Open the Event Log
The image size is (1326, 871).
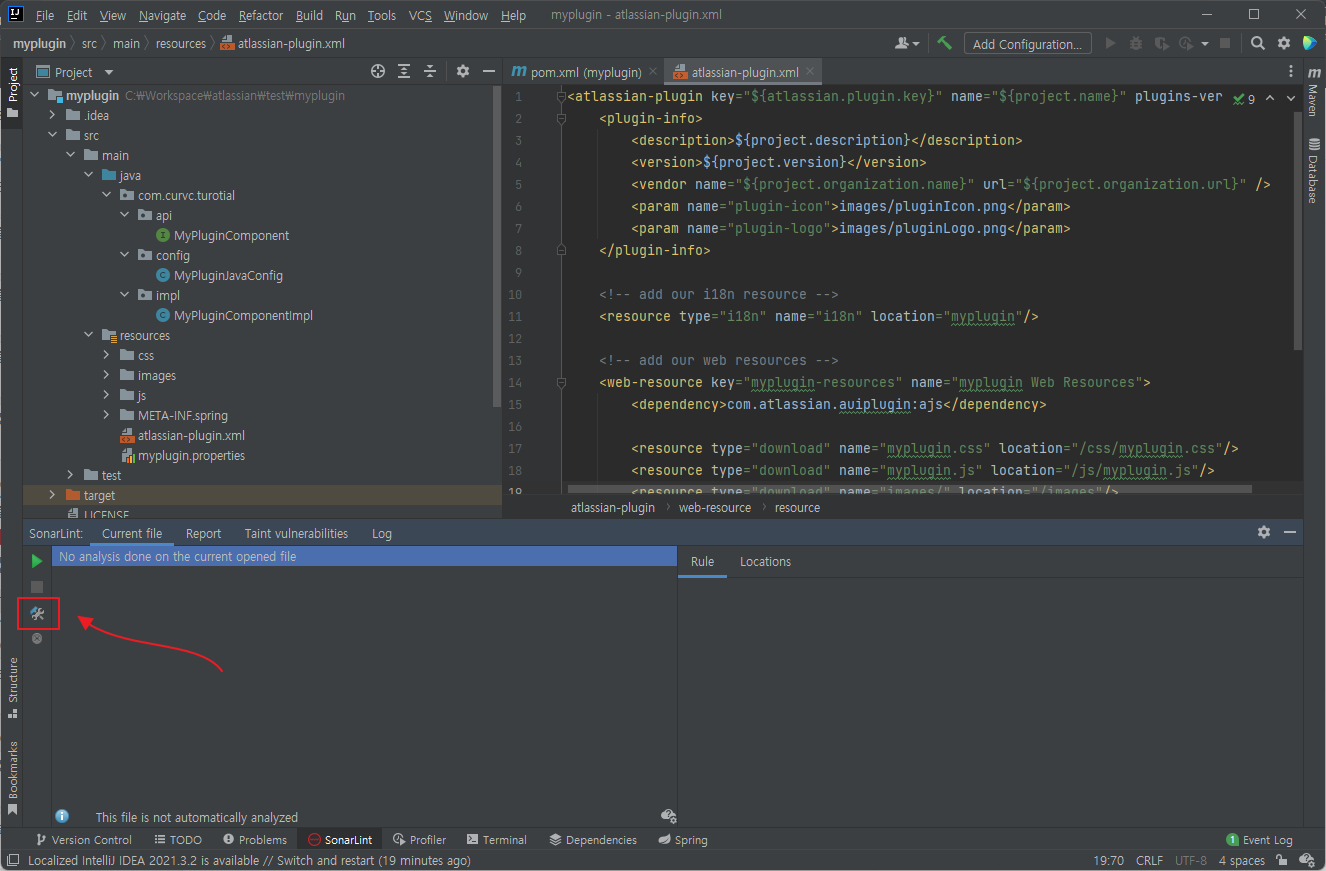[1259, 840]
